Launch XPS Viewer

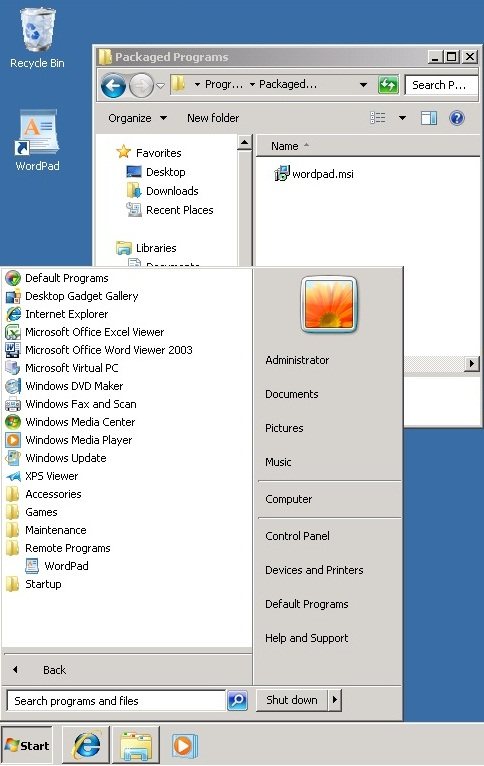(42, 476)
